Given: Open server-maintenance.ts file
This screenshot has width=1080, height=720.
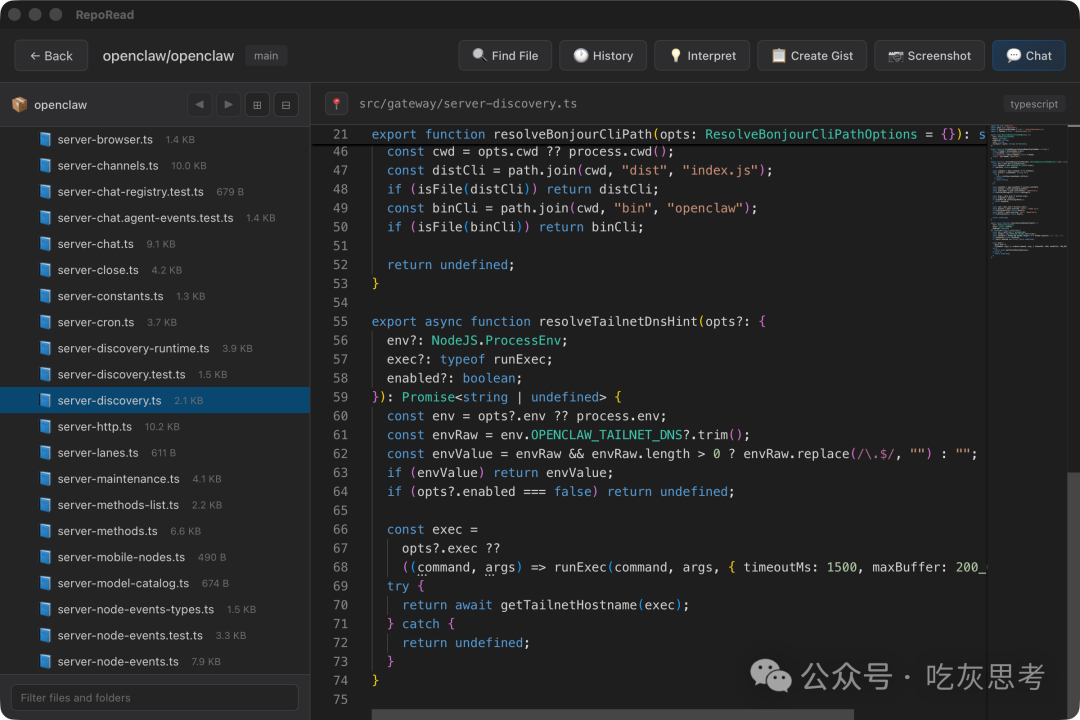Looking at the screenshot, I should [x=155, y=479].
